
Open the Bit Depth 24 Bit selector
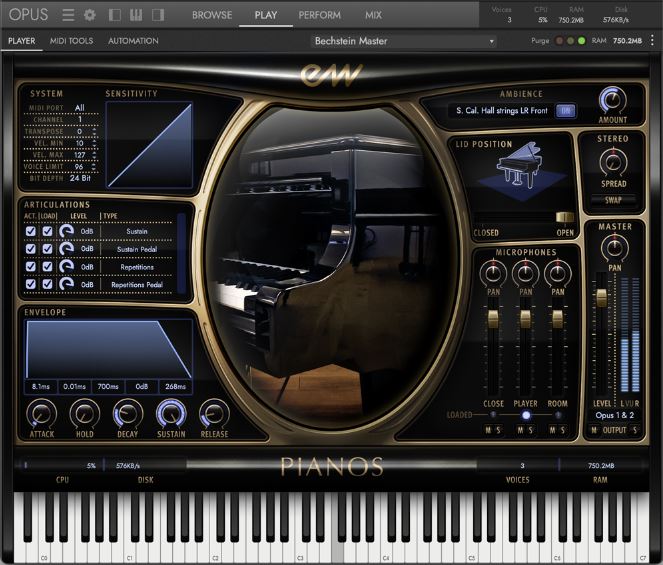coord(80,178)
